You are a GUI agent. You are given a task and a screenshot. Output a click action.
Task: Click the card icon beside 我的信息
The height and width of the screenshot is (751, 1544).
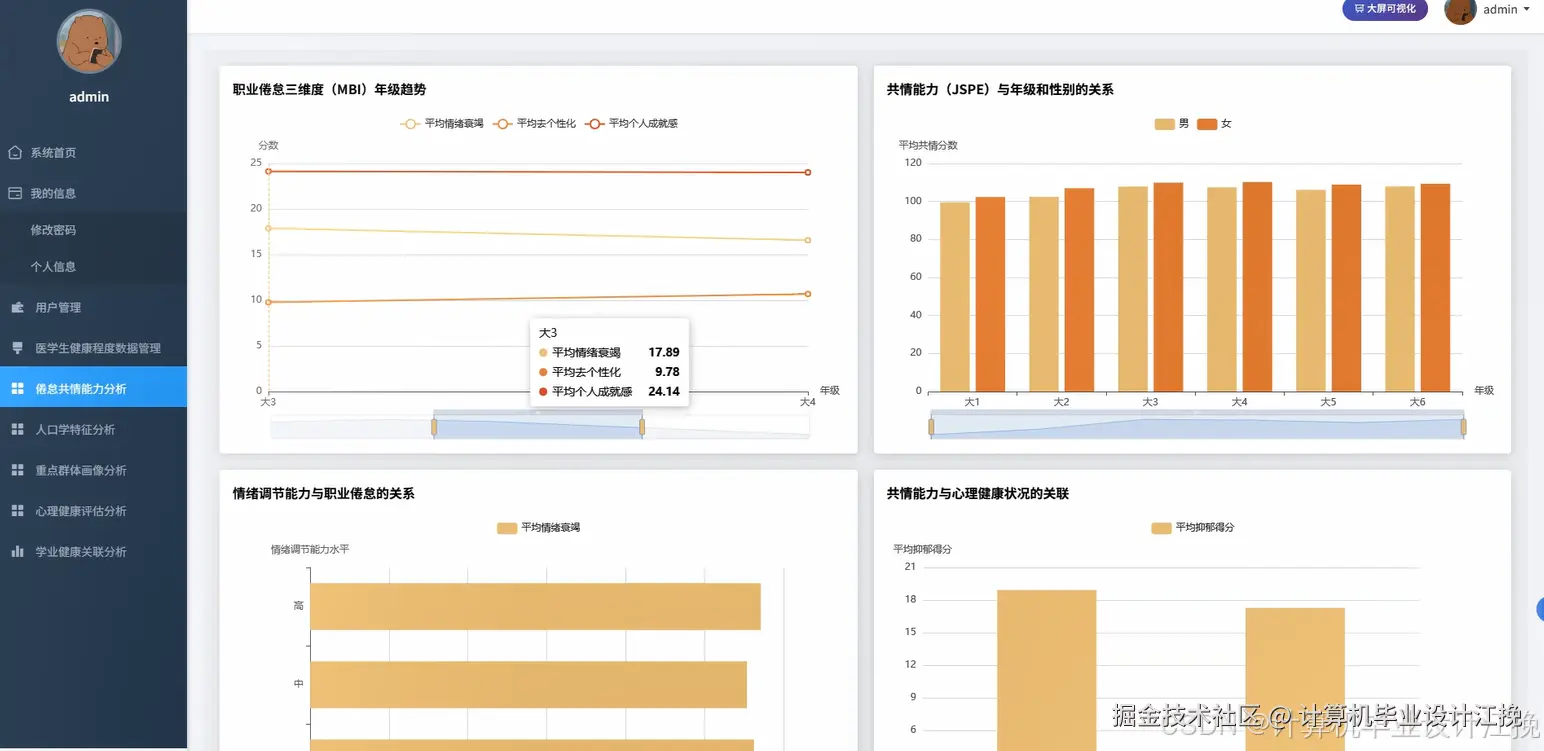tap(15, 193)
